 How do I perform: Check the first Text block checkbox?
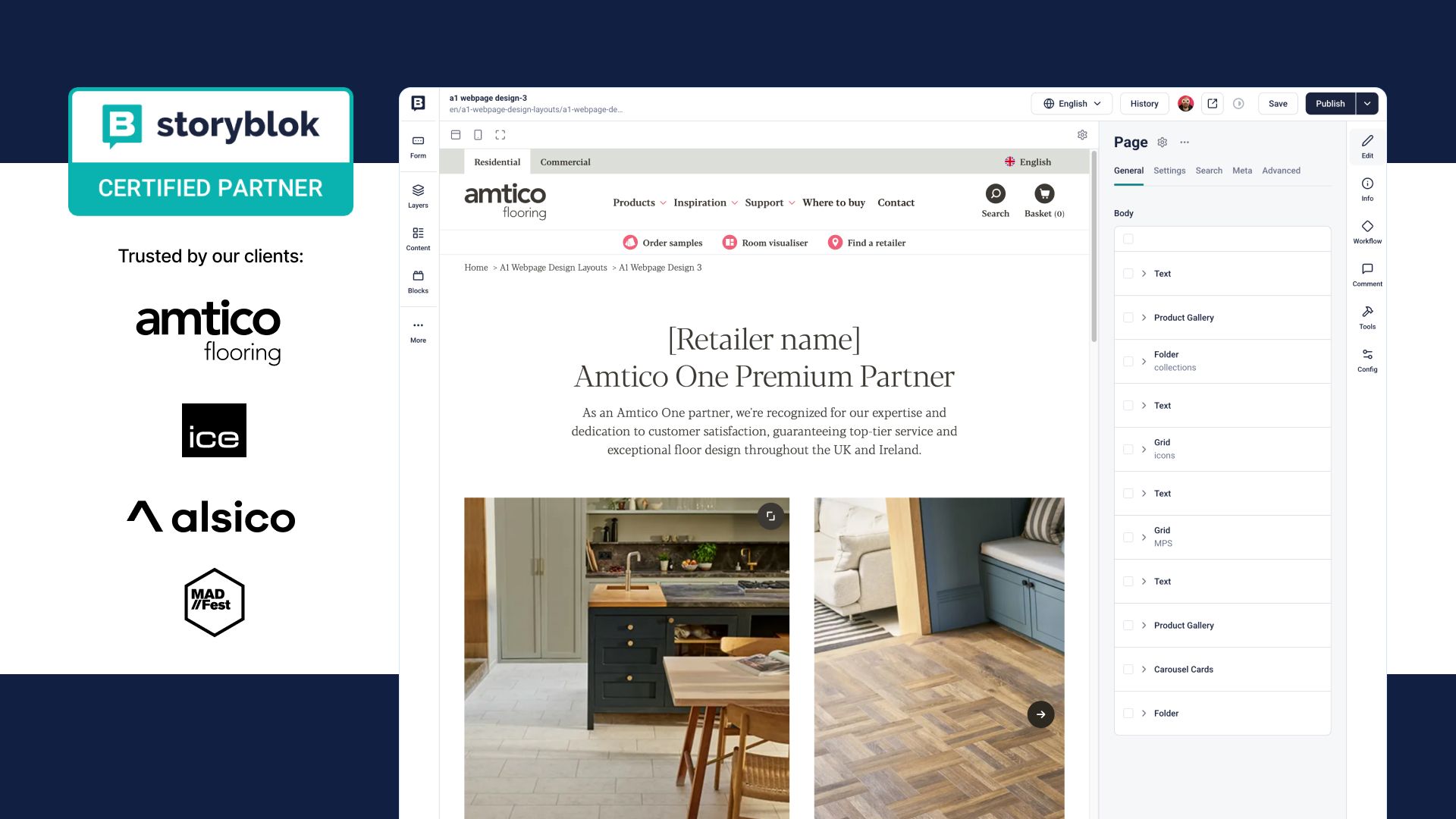pyautogui.click(x=1128, y=274)
